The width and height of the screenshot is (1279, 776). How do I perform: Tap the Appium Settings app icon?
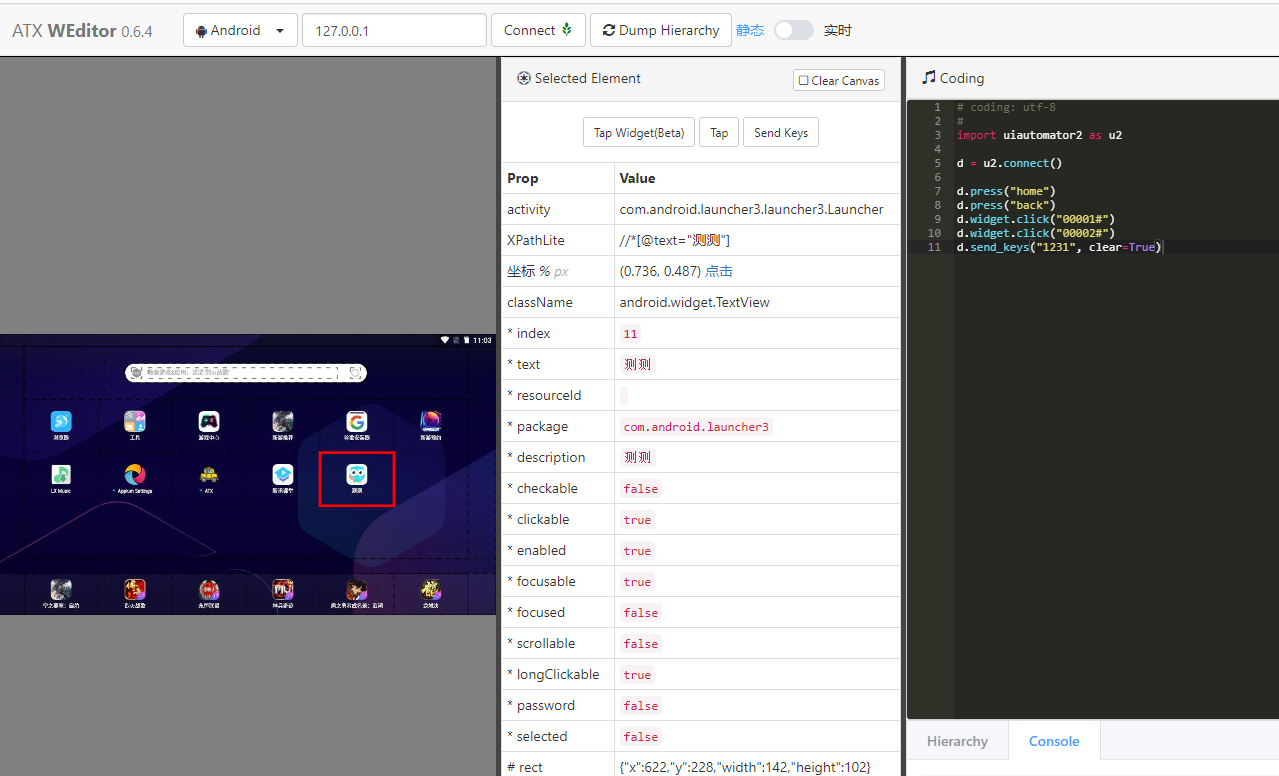pos(135,474)
